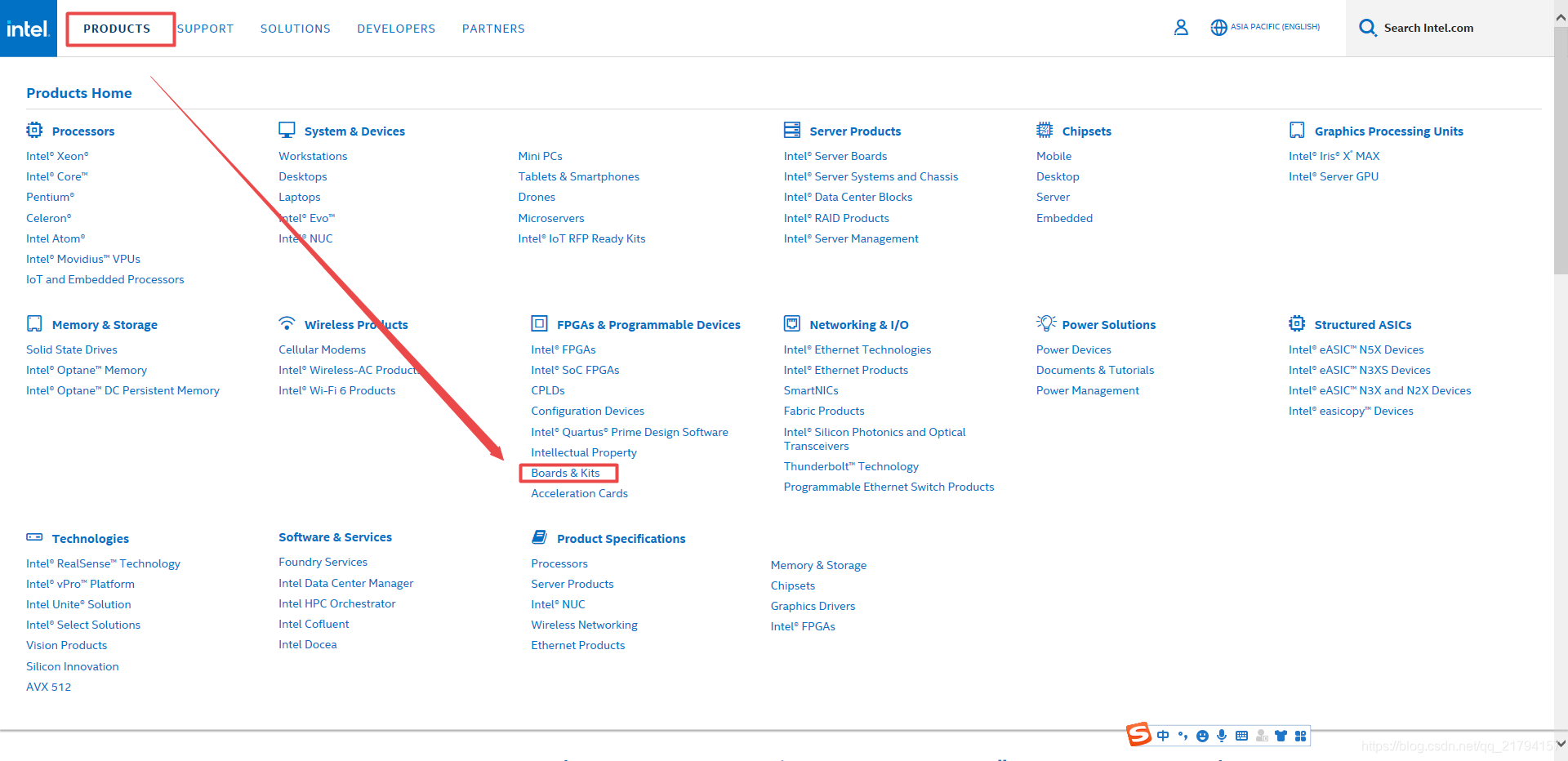This screenshot has width=1568, height=761.
Task: Click the Technologies category icon
Action: point(34,537)
